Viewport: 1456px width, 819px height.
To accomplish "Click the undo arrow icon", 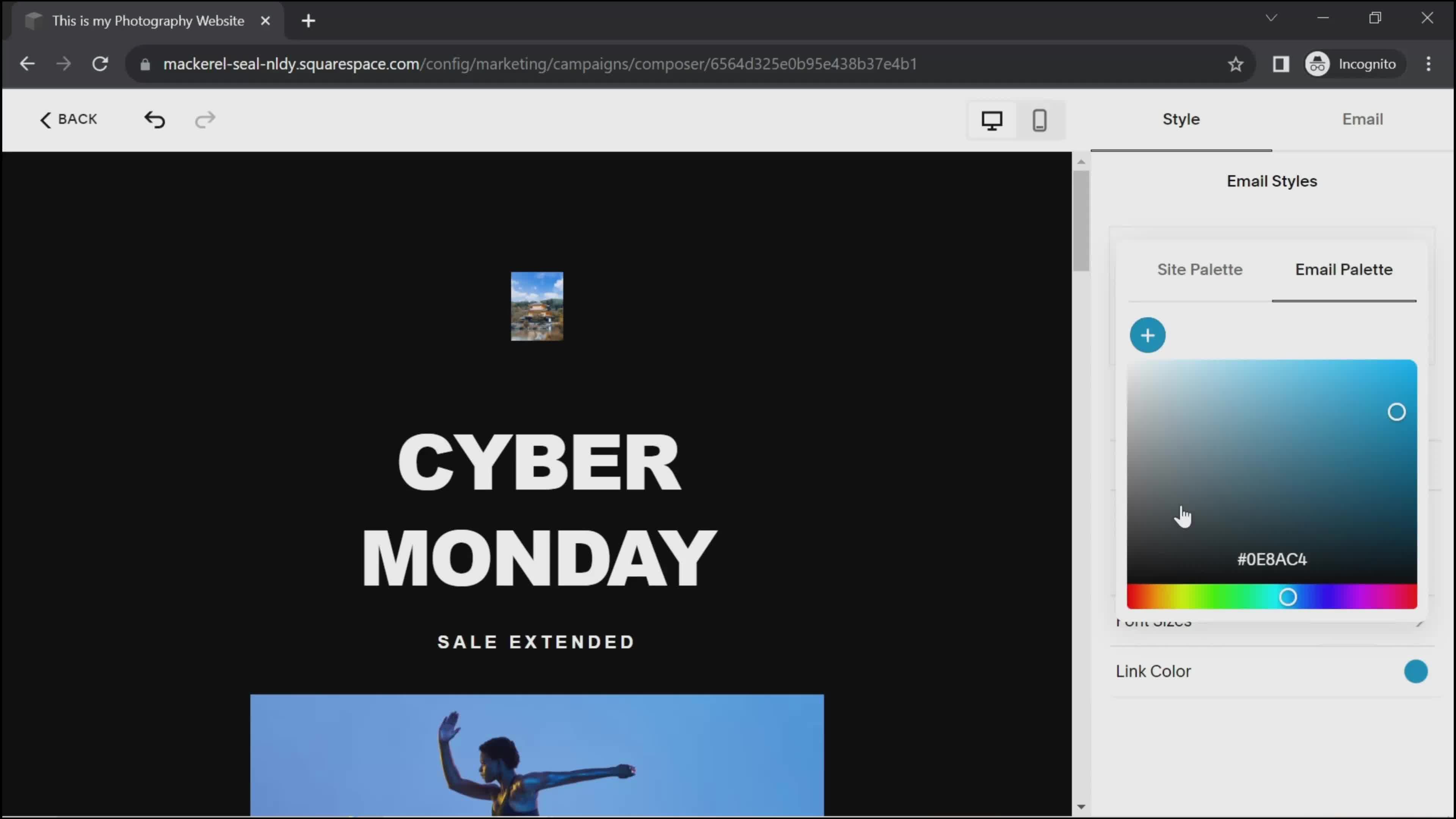I will (x=155, y=120).
